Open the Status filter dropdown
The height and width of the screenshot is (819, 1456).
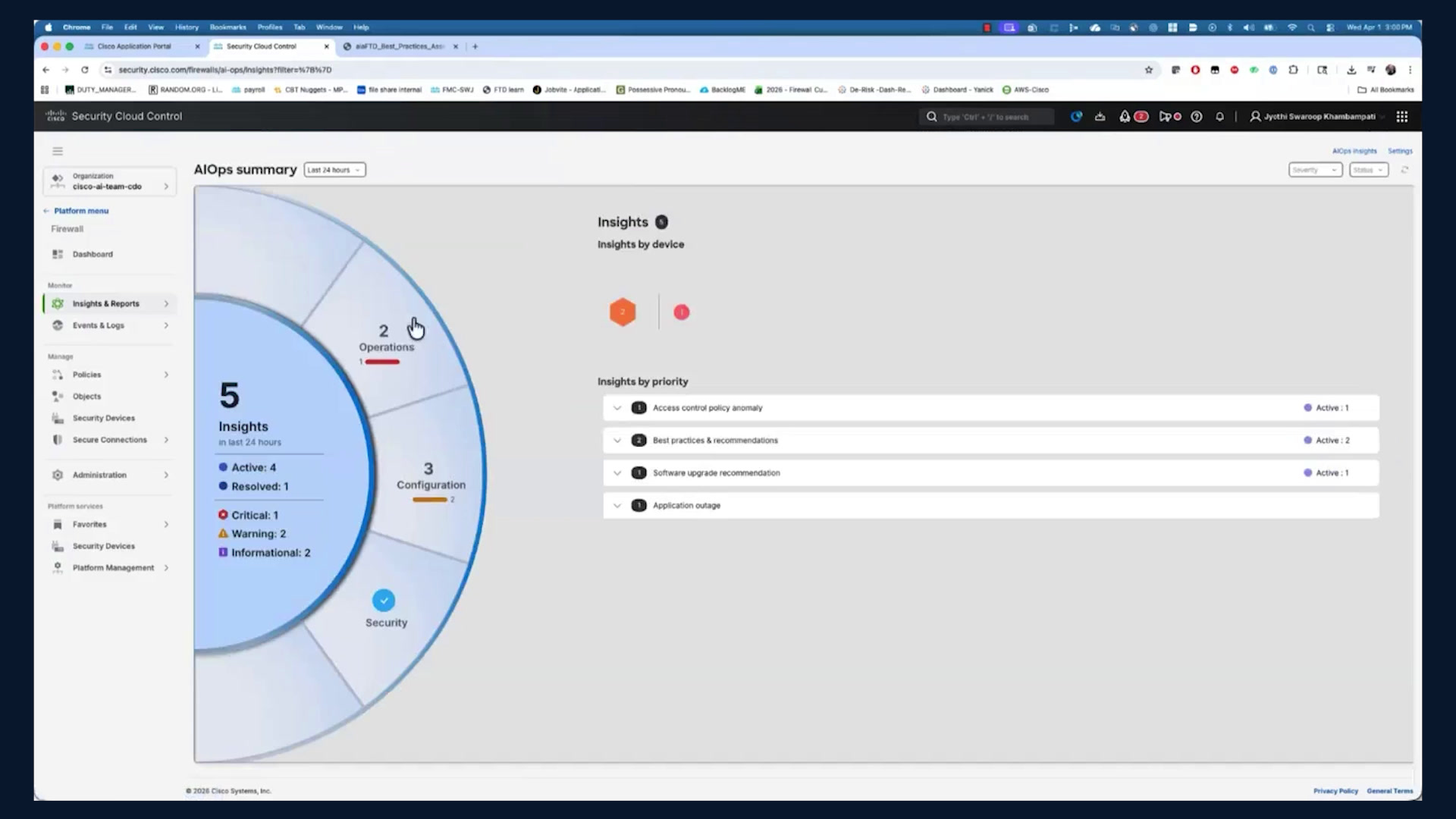click(x=1369, y=170)
